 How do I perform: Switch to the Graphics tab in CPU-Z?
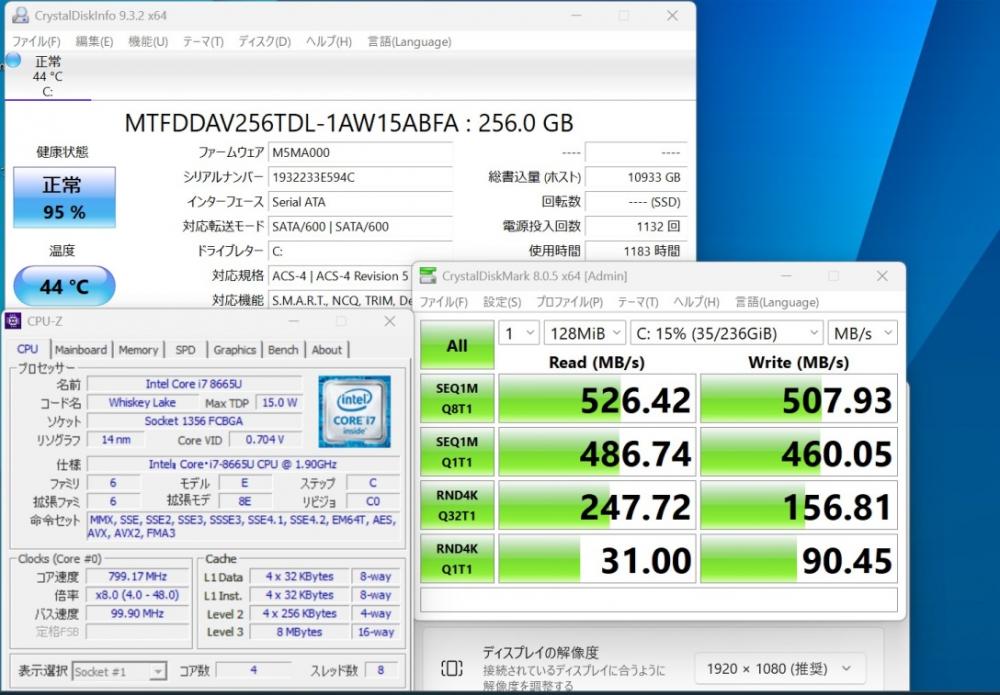tap(235, 350)
